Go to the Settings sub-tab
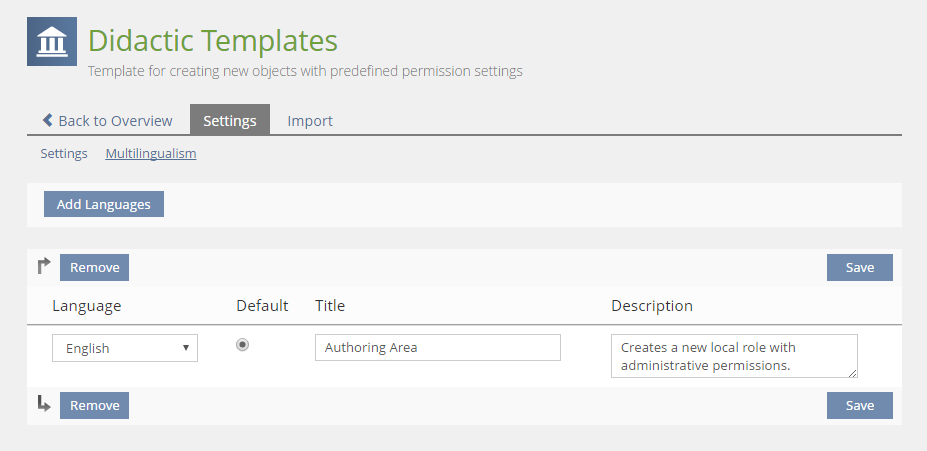This screenshot has height=451, width=927. click(64, 154)
